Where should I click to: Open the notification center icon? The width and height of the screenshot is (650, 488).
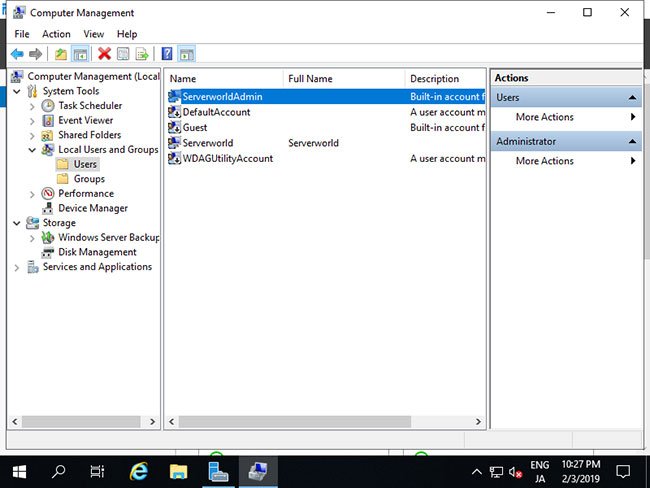point(623,471)
